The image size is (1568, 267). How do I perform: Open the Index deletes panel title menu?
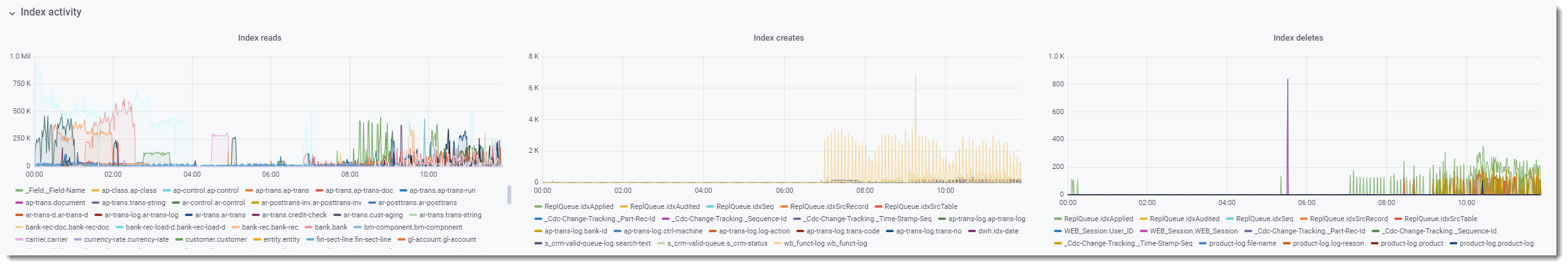tap(1298, 38)
